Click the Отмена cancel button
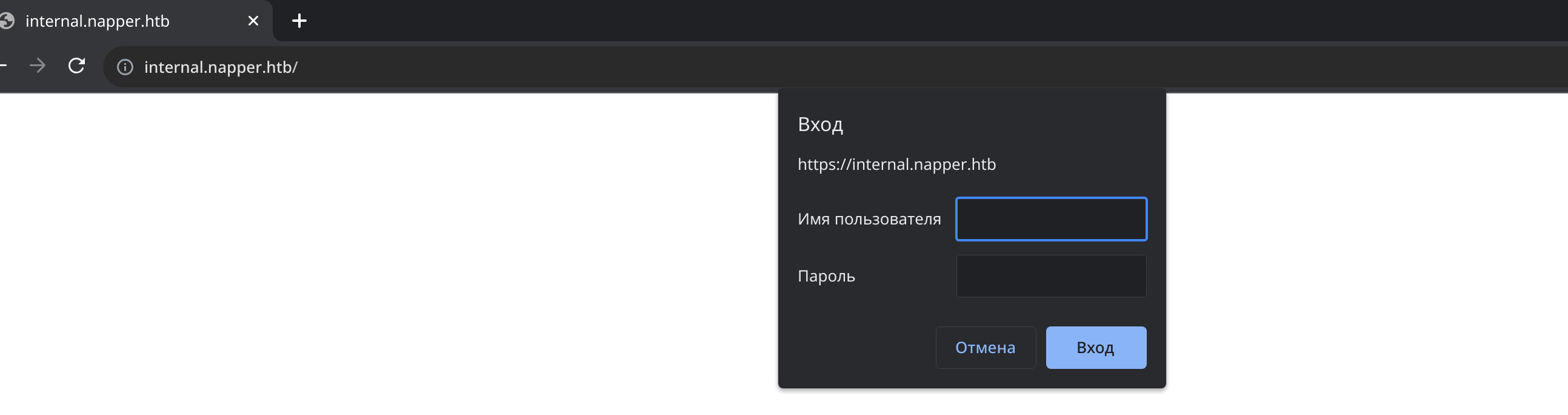Viewport: 1568px width, 415px height. pyautogui.click(x=986, y=348)
